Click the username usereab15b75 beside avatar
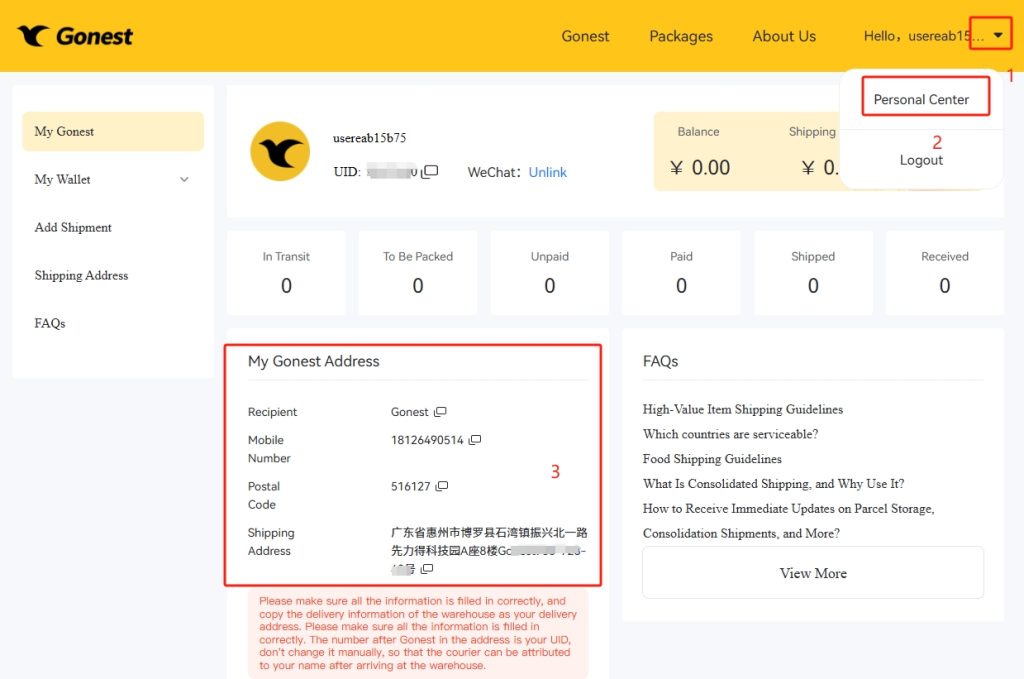 (370, 138)
